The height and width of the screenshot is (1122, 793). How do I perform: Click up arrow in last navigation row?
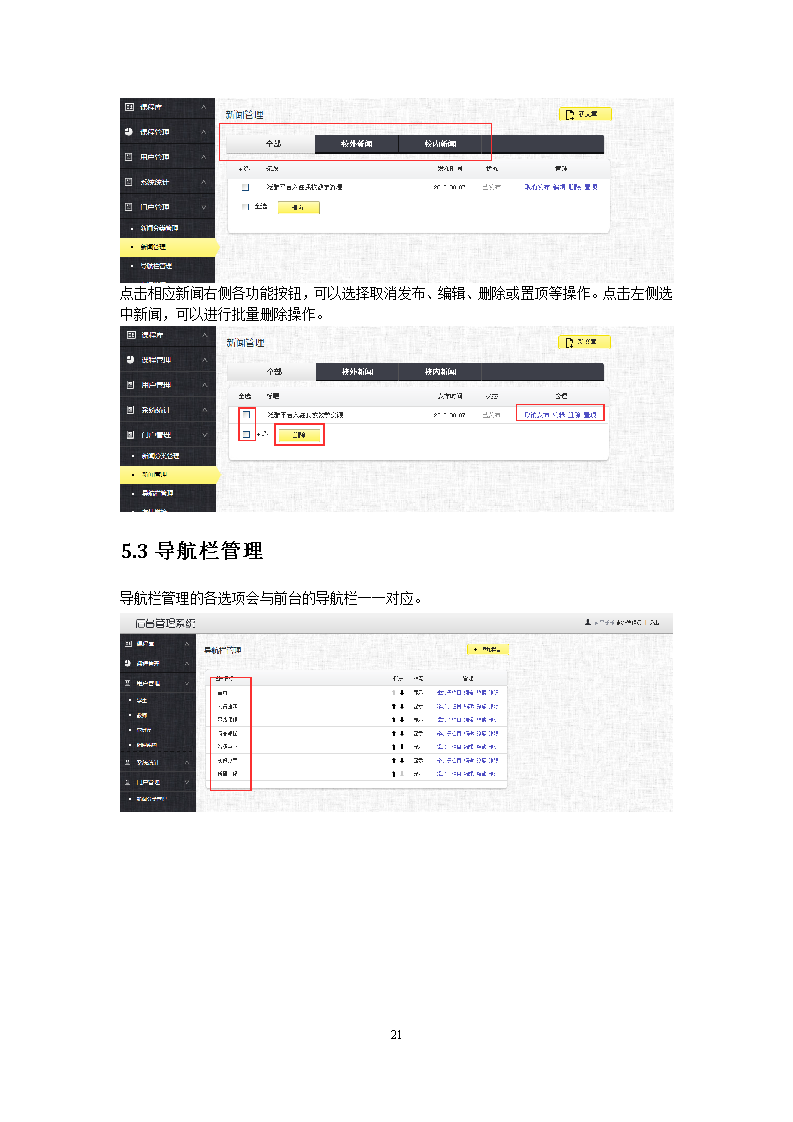point(394,774)
